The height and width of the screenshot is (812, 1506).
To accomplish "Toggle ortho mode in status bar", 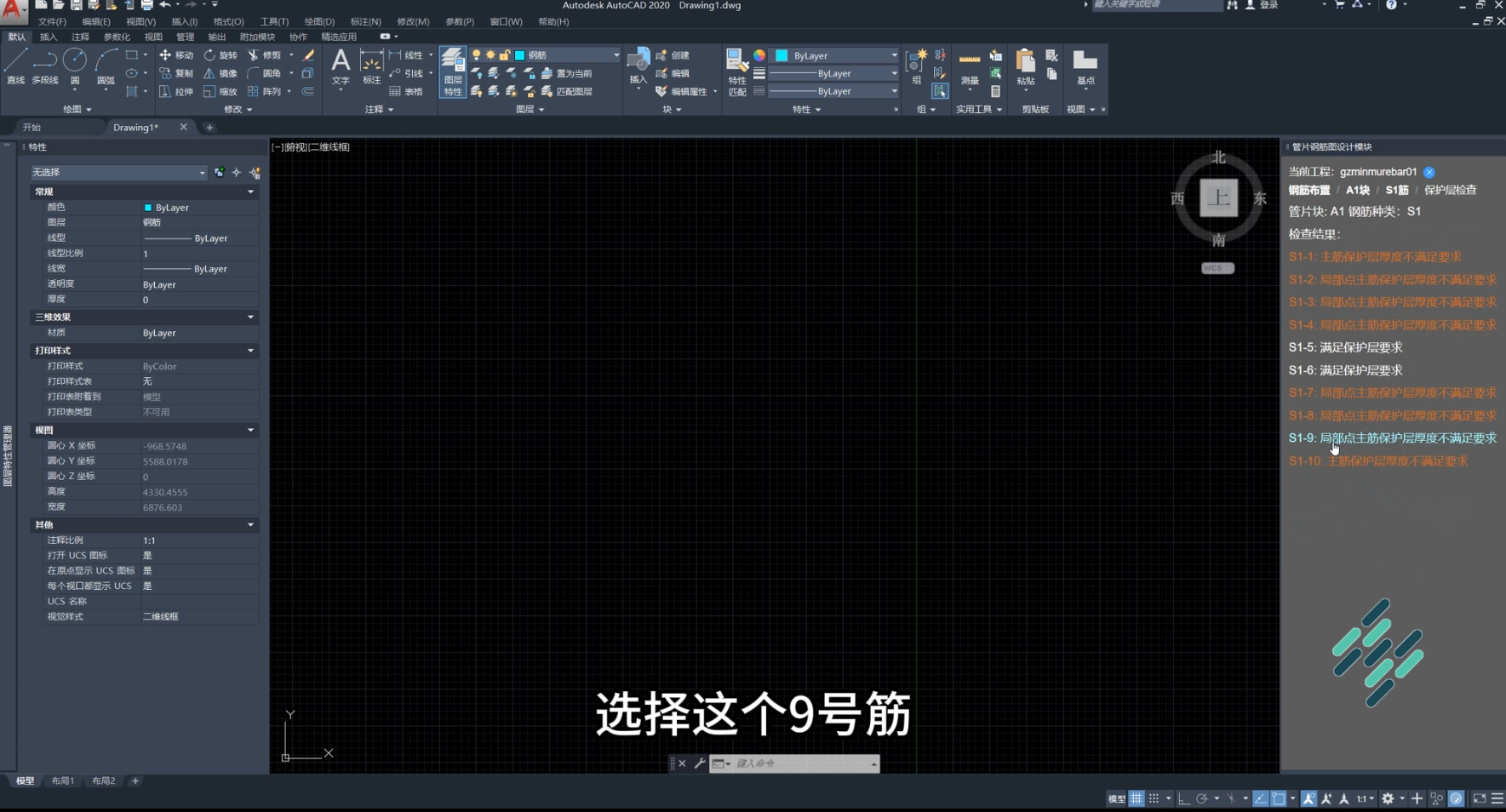I will 1184,798.
